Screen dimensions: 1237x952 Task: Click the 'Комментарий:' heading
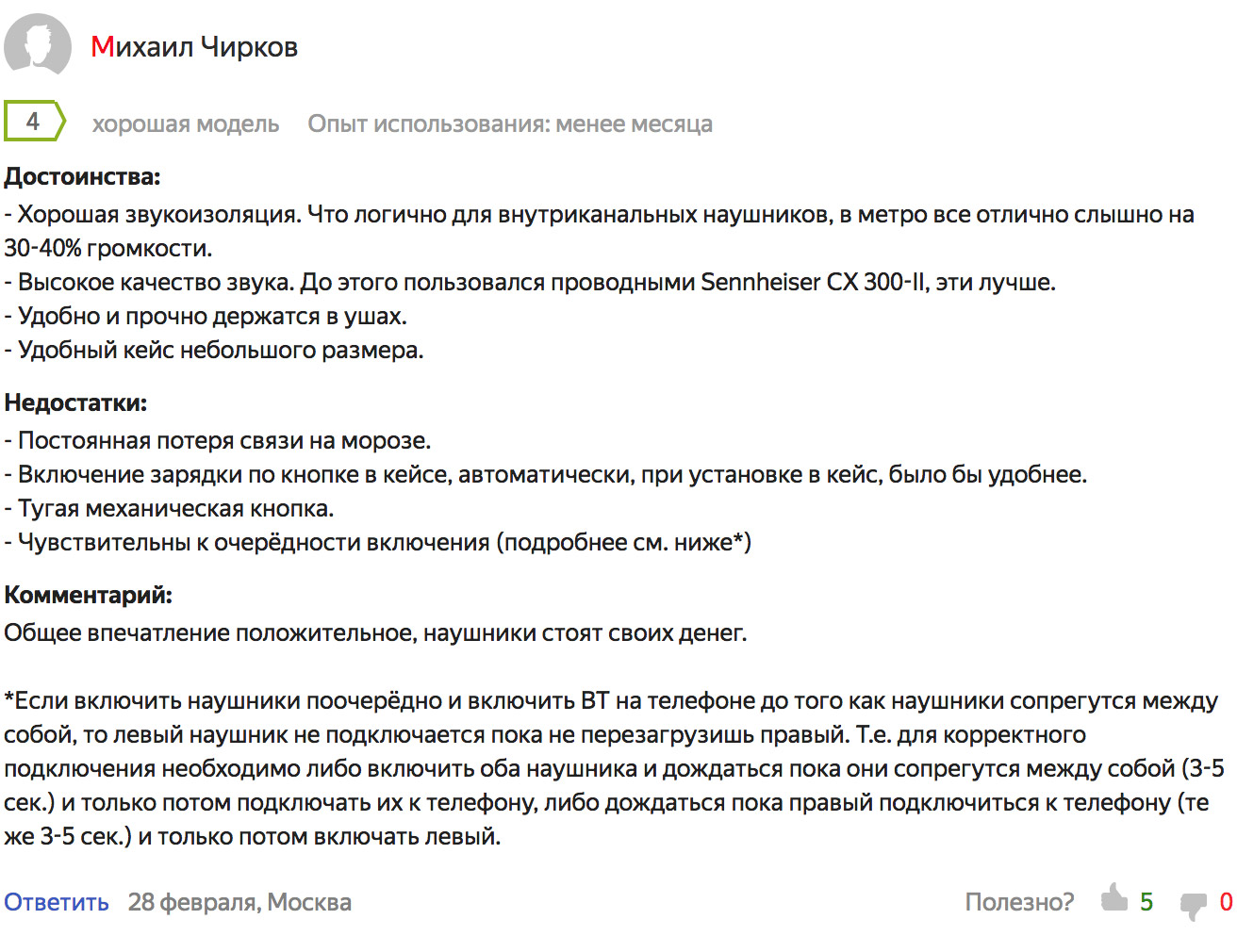(x=89, y=595)
